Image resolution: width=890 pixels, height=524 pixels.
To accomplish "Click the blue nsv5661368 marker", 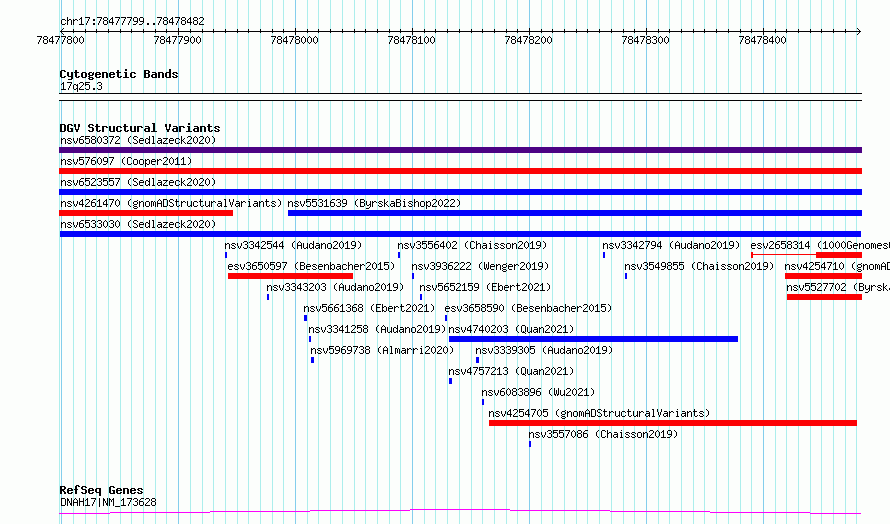I will [x=305, y=318].
